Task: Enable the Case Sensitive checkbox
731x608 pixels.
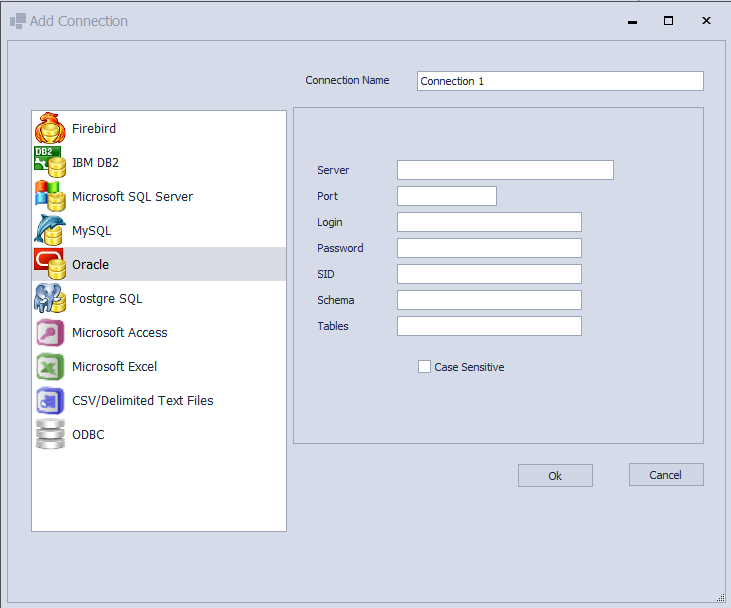Action: (x=424, y=367)
